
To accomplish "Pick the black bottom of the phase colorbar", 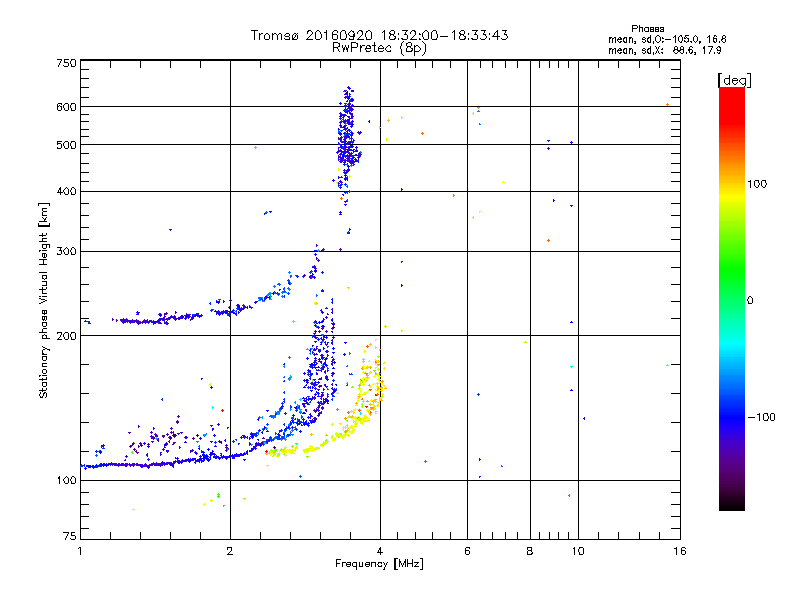I will [732, 503].
